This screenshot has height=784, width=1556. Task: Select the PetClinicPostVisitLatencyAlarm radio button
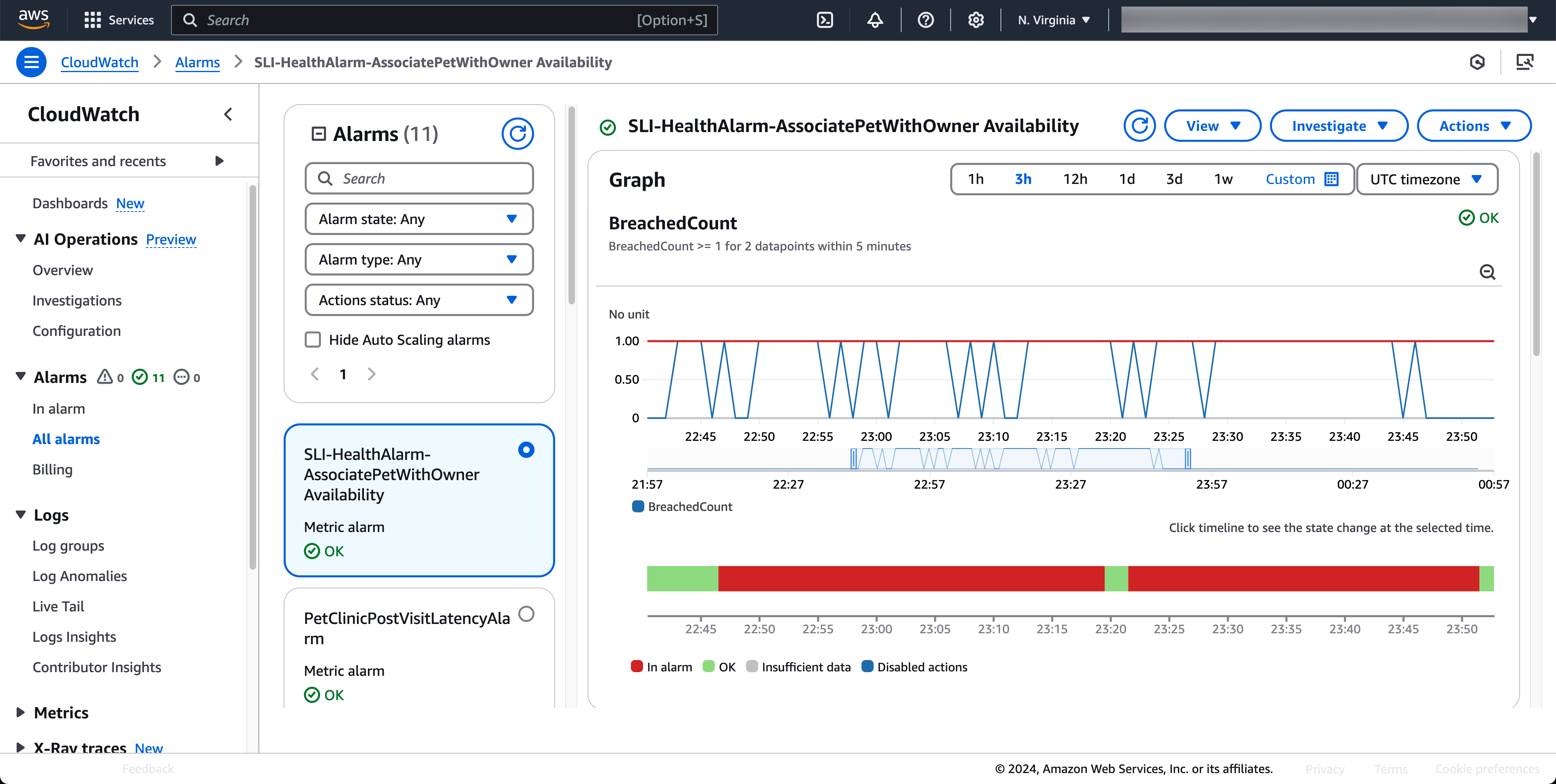coord(526,614)
